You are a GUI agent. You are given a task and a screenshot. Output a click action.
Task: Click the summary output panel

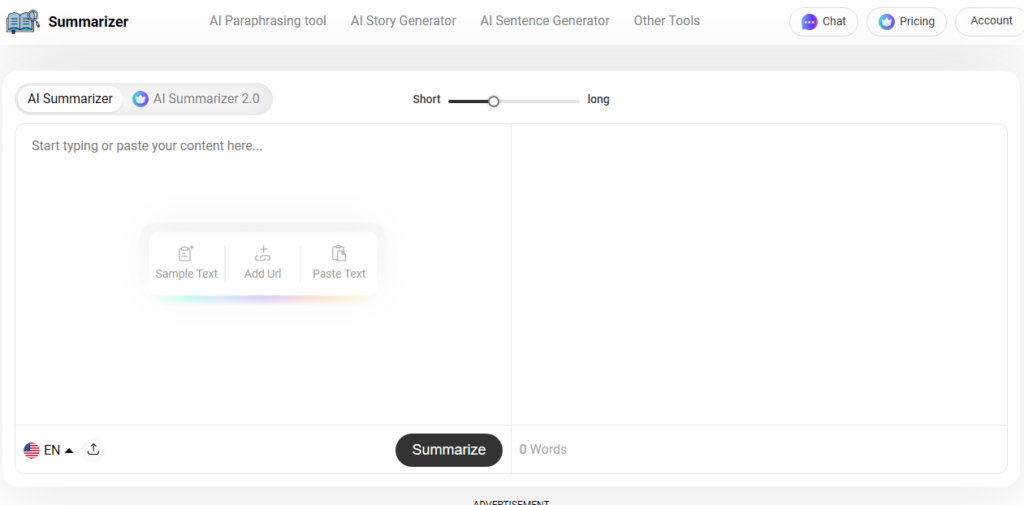pyautogui.click(x=760, y=274)
